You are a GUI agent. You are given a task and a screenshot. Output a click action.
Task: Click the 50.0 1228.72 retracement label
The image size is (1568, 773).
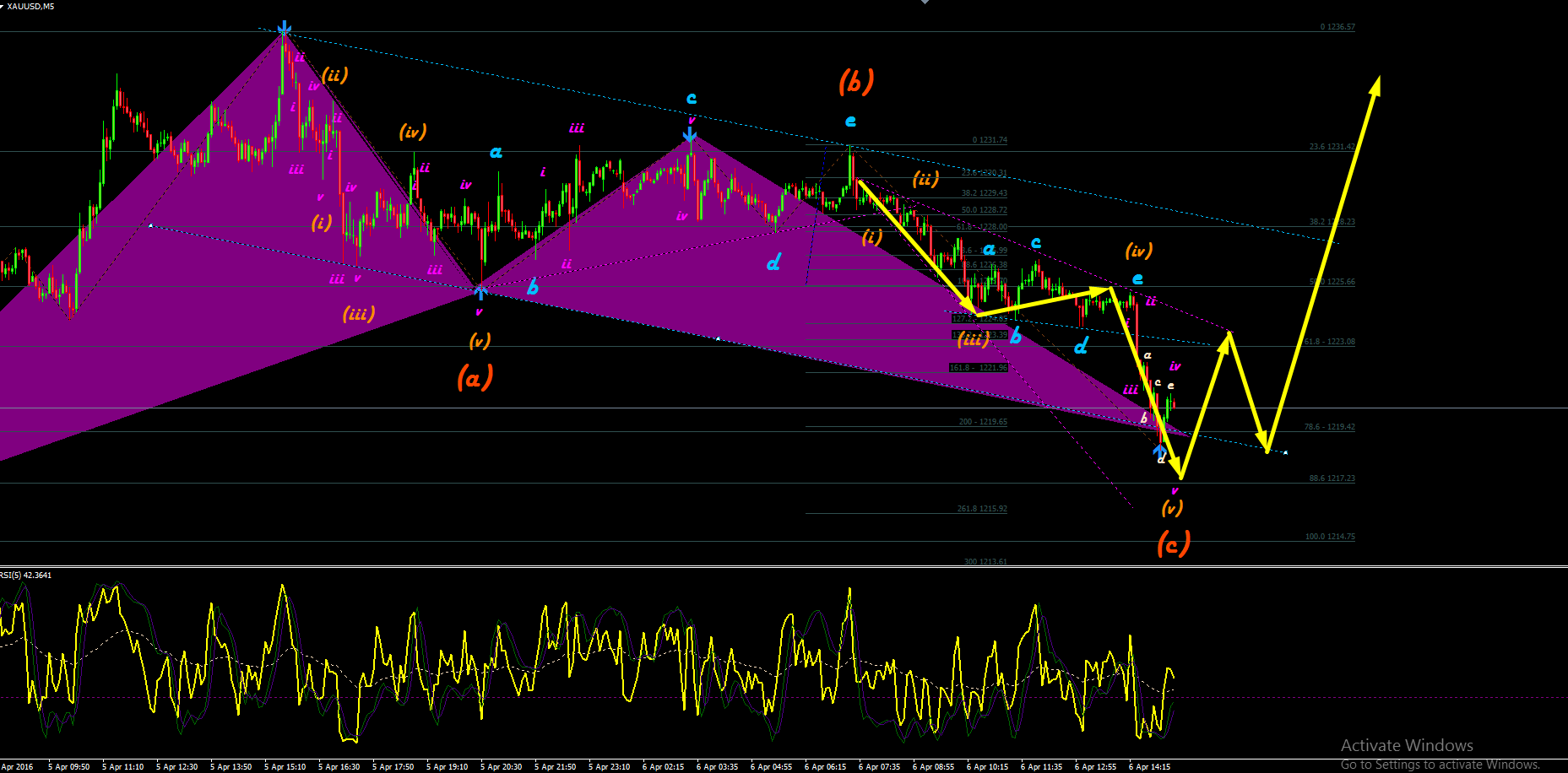984,210
